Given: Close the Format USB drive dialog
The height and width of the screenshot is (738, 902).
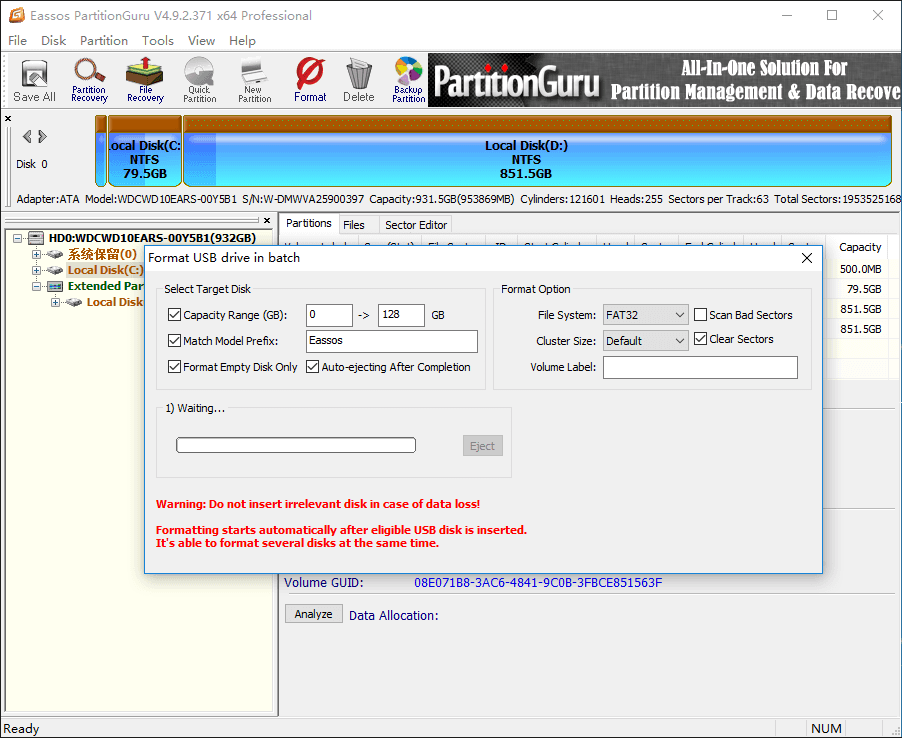Looking at the screenshot, I should pos(807,258).
